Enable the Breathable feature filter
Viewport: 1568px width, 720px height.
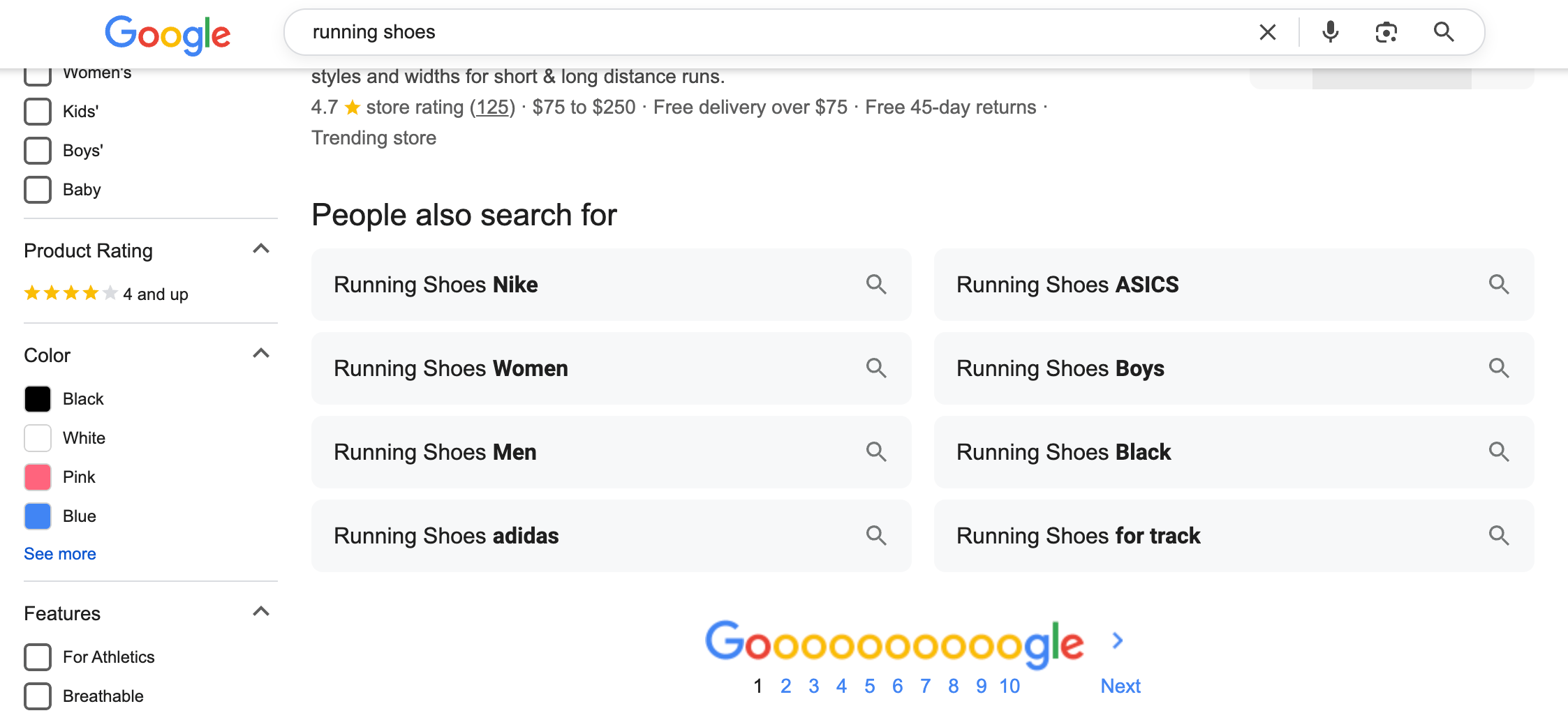[x=37, y=696]
